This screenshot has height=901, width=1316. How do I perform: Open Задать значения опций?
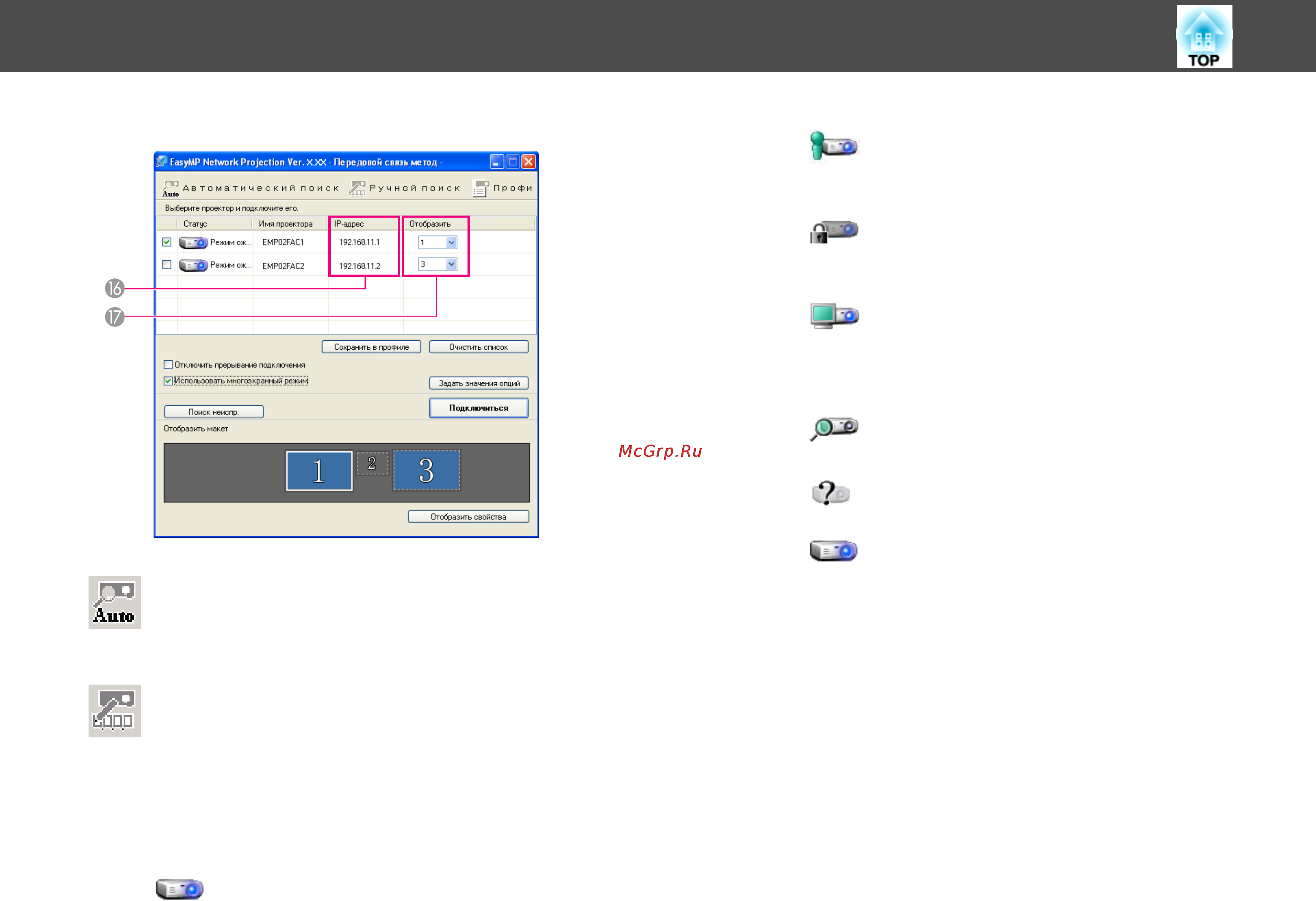point(478,383)
